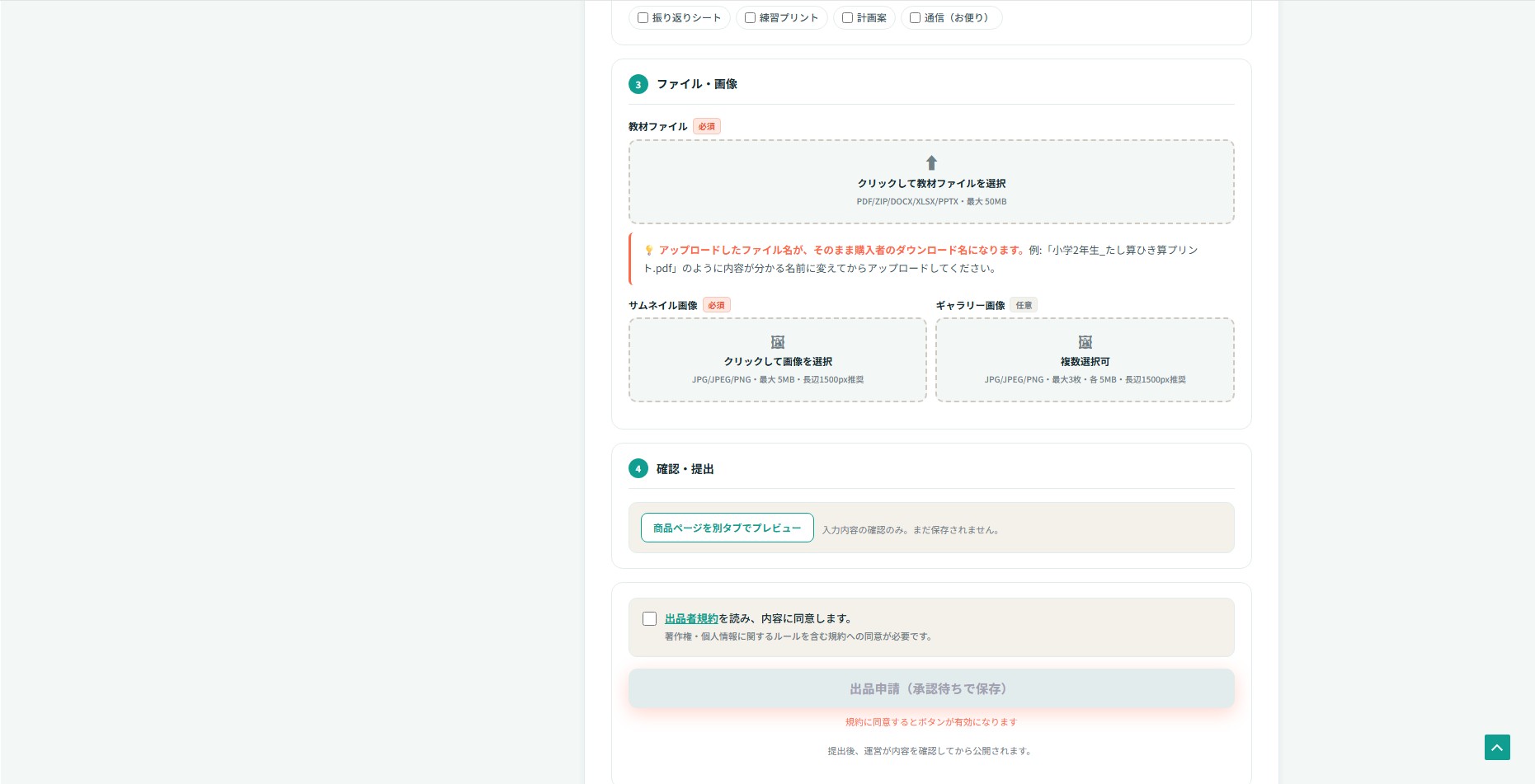
Task: Click the scroll-to-top arrow button
Action: (1497, 747)
